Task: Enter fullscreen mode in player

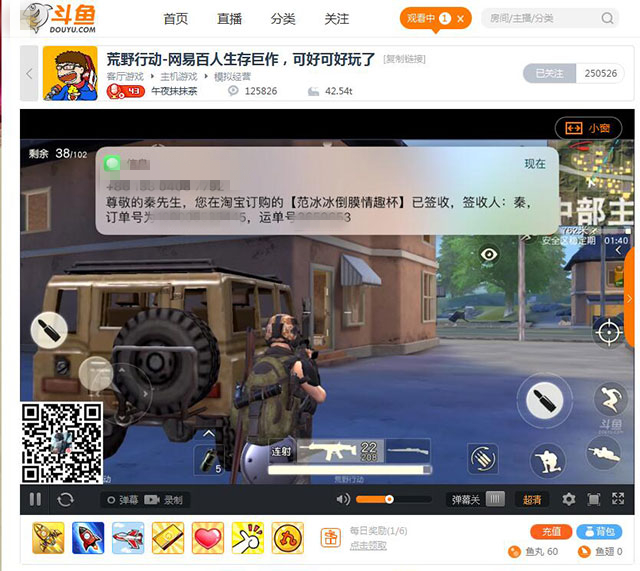Action: click(594, 499)
